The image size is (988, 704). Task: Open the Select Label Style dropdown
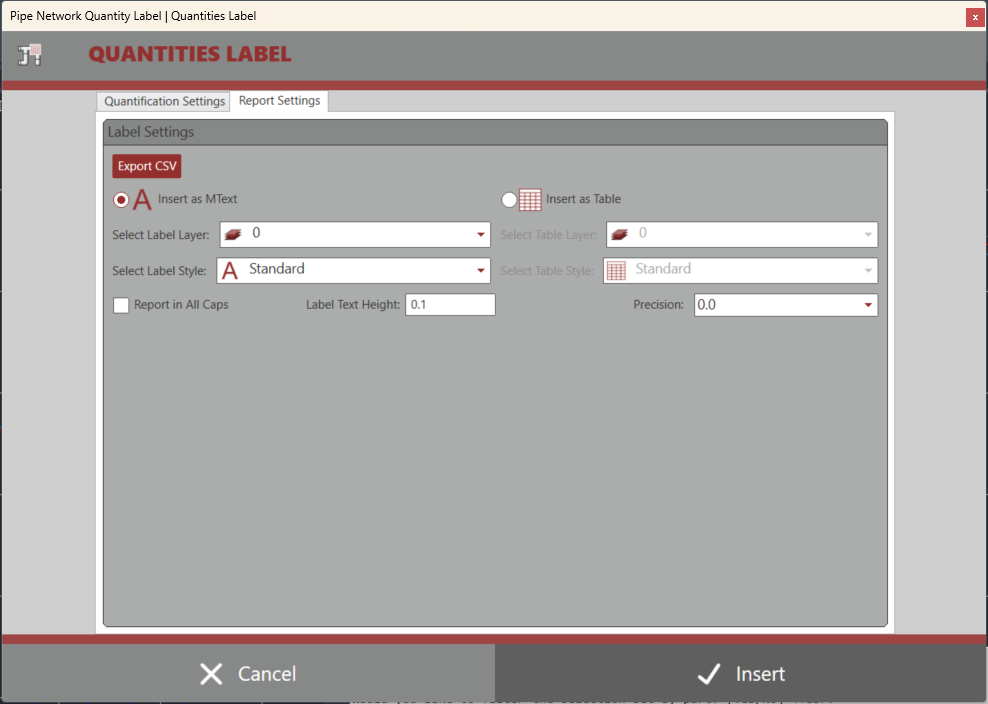click(x=353, y=270)
